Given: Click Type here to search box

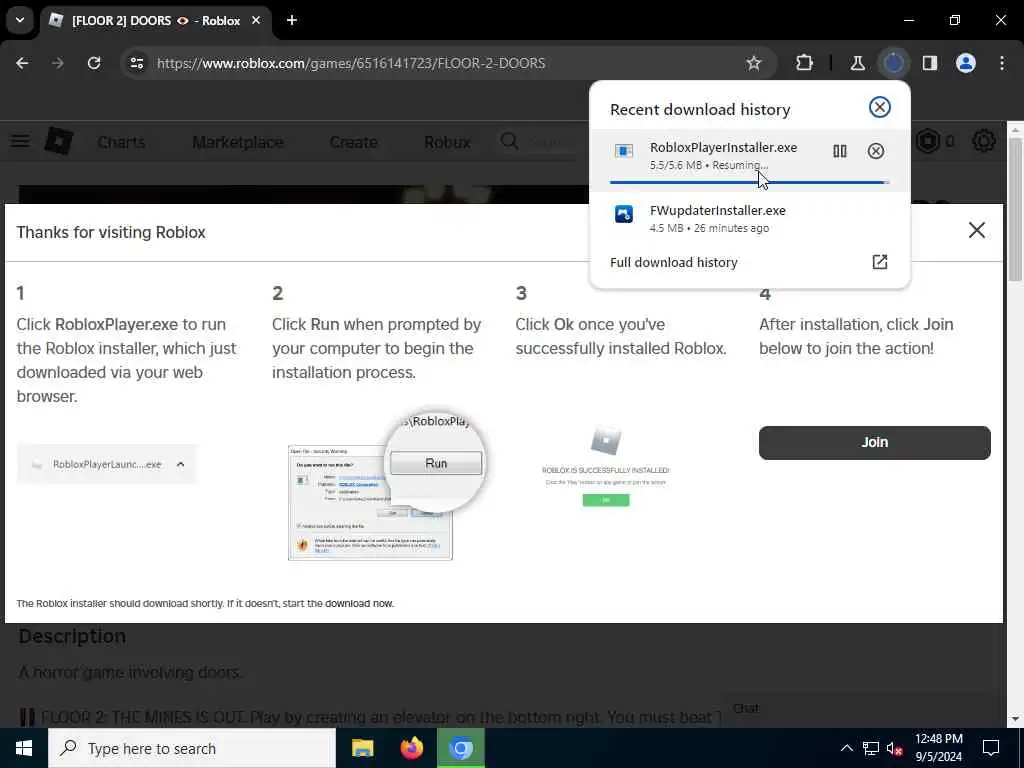Looking at the screenshot, I should tap(192, 748).
